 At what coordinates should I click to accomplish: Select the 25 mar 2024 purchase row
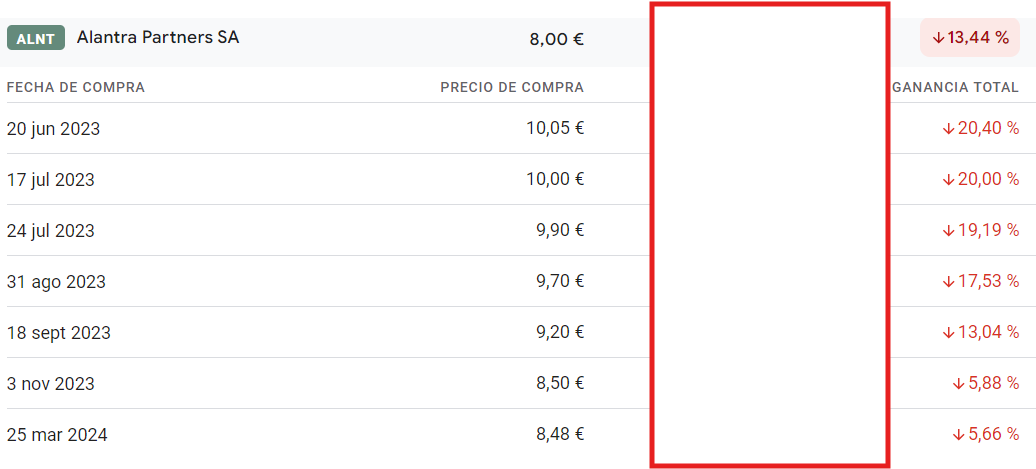coord(512,435)
